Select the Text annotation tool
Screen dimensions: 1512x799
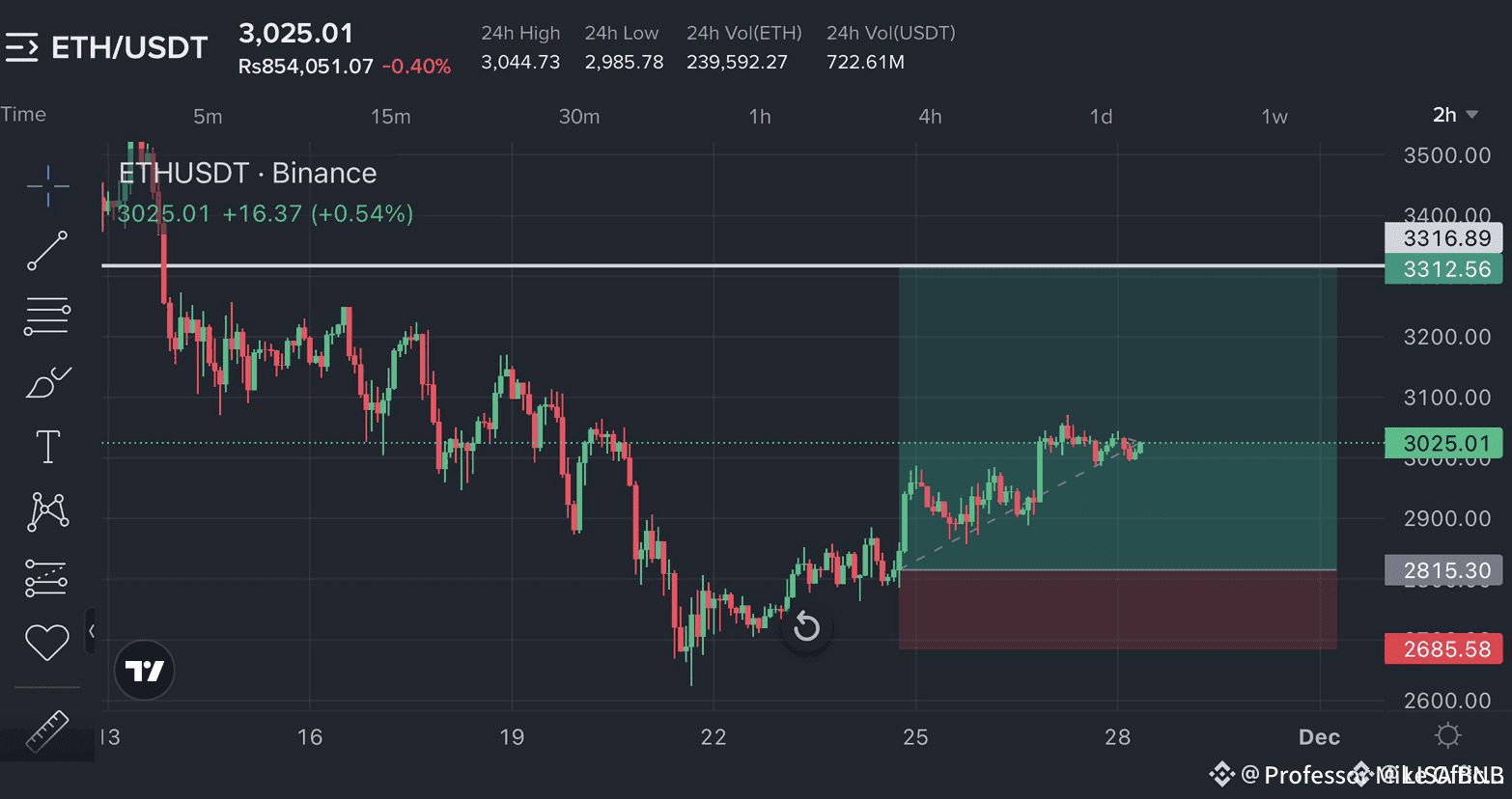coord(47,447)
